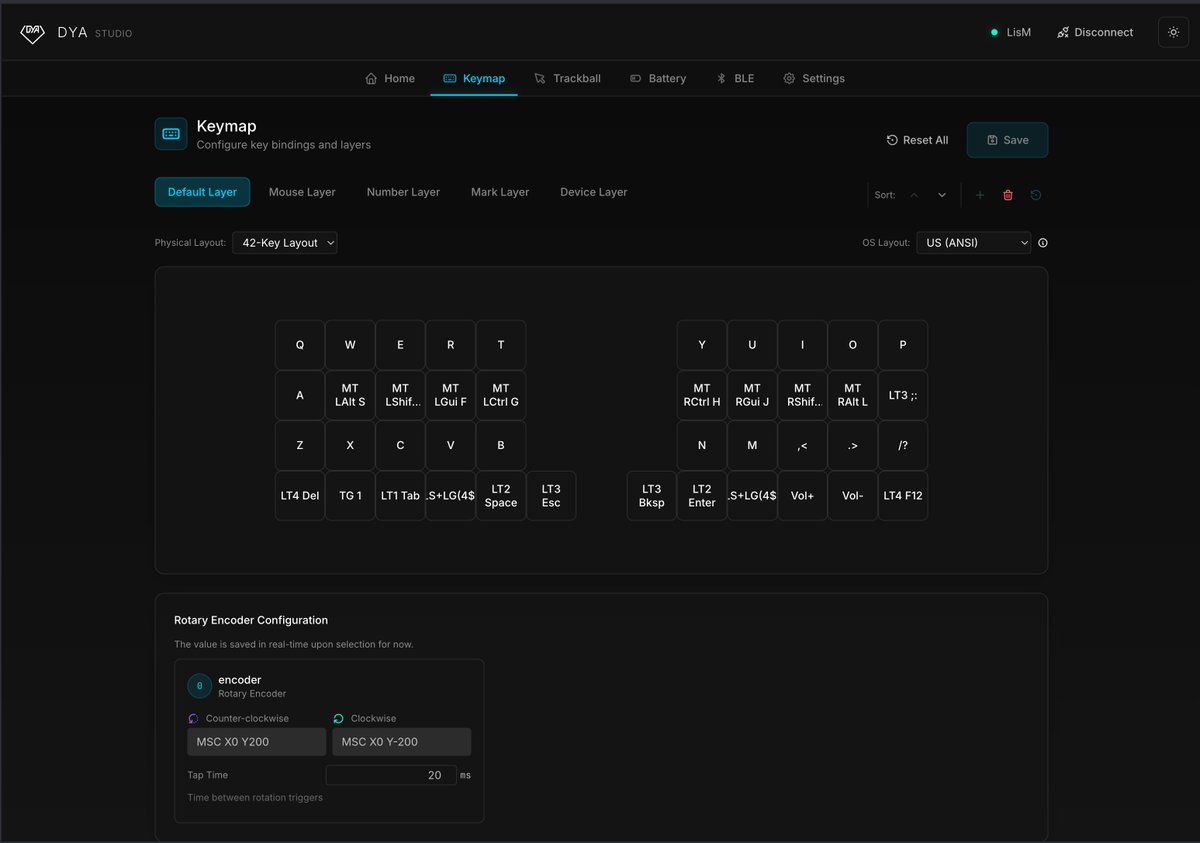Select the LT3 ;: key
Viewport: 1200px width, 843px height.
click(x=903, y=395)
